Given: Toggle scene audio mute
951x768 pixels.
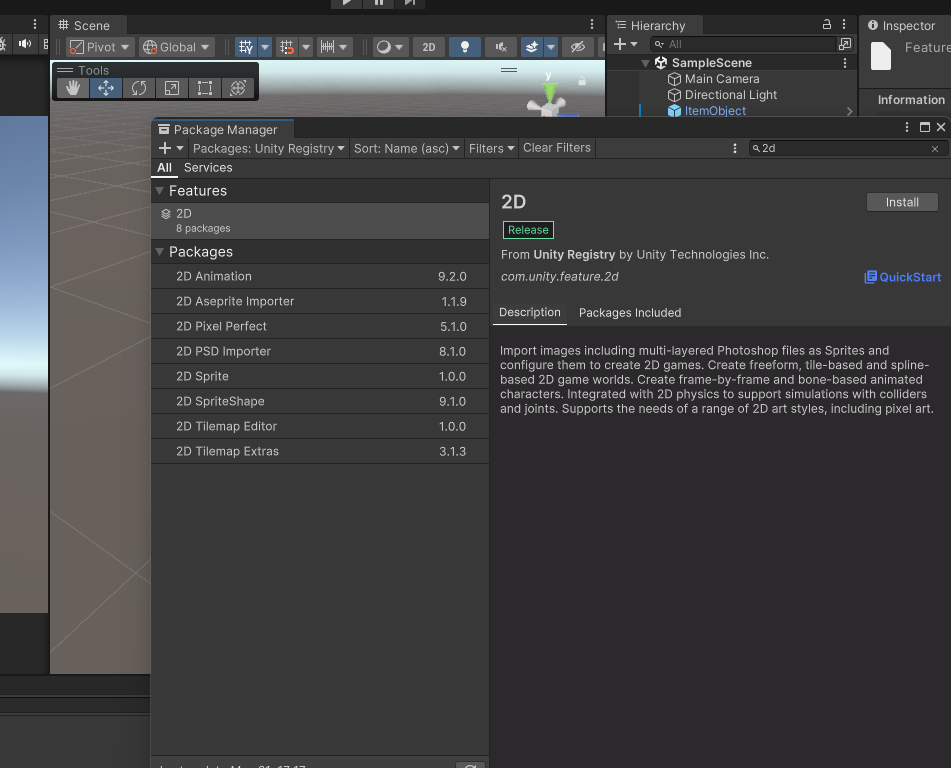Looking at the screenshot, I should [x=501, y=47].
